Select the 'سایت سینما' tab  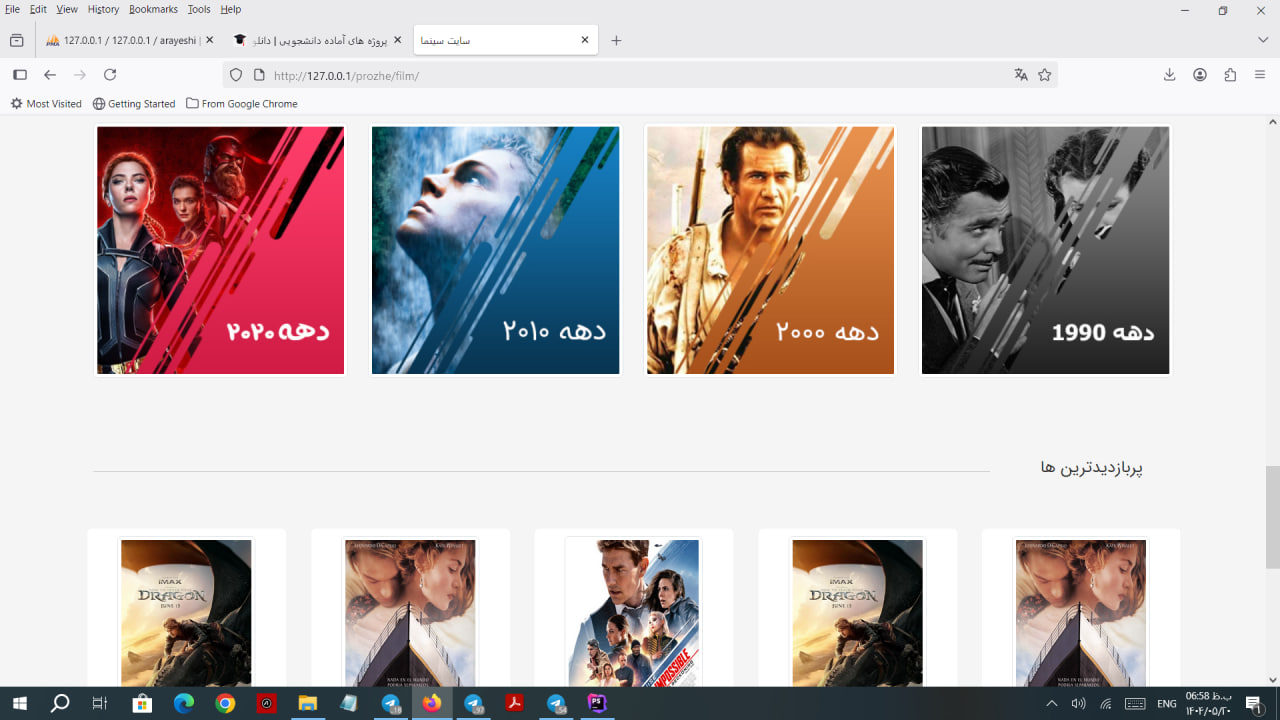tap(505, 40)
